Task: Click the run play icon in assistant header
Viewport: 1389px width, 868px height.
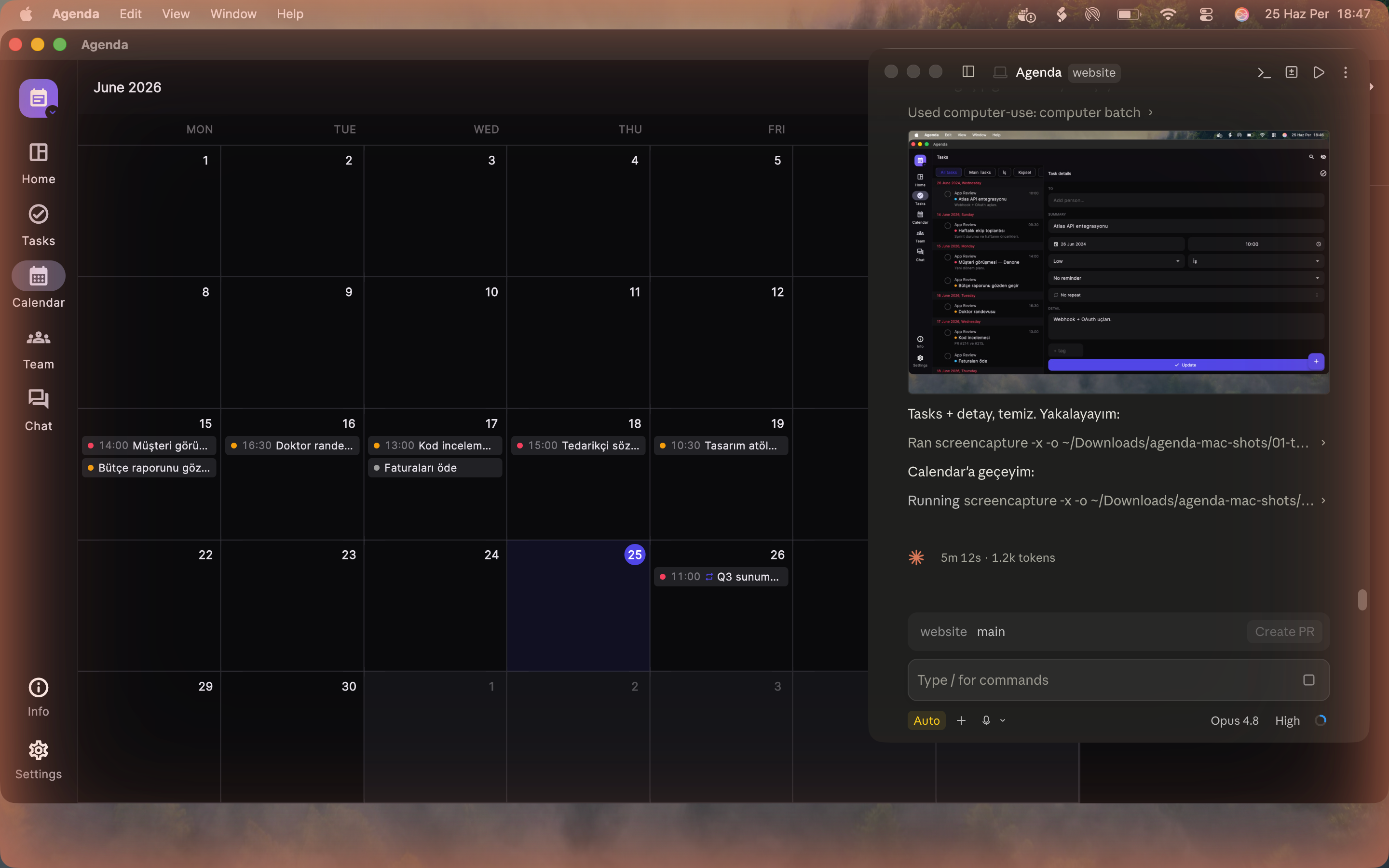Action: coord(1319,72)
